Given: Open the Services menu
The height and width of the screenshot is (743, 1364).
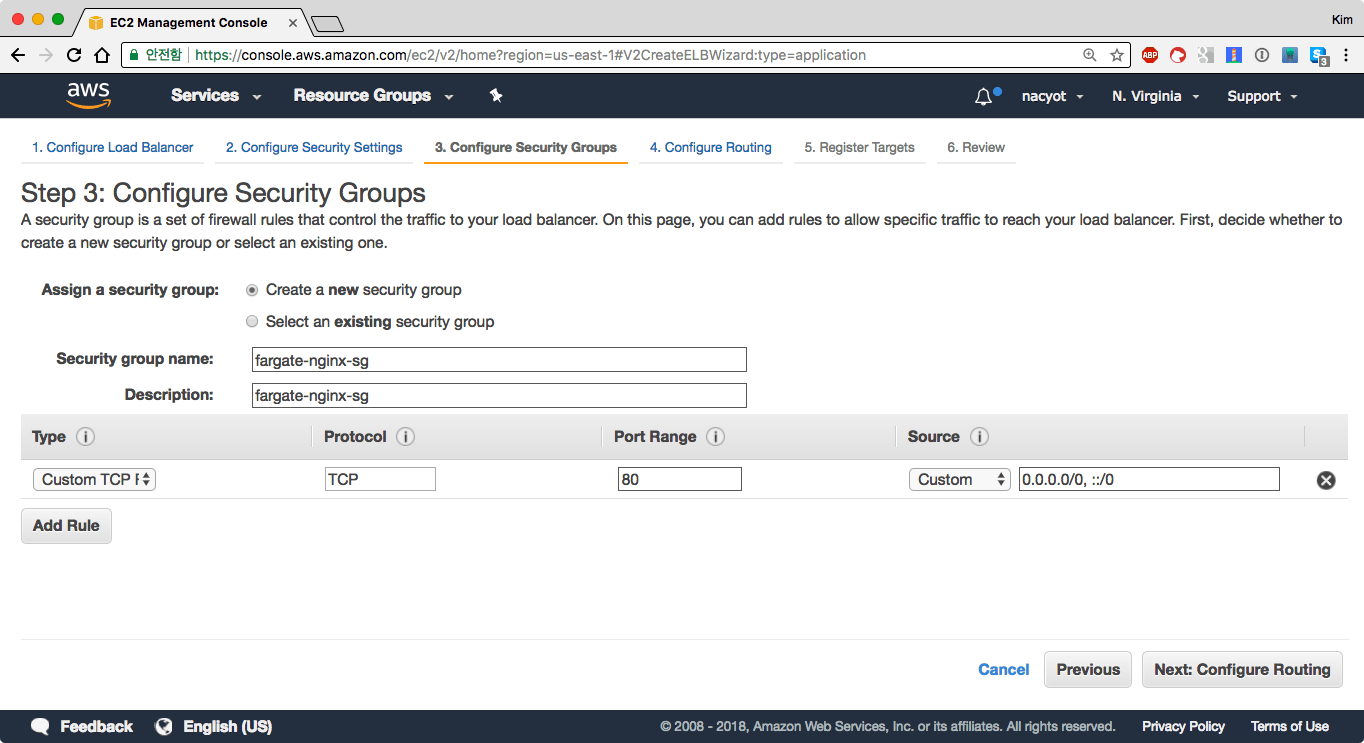Looking at the screenshot, I should click(215, 96).
